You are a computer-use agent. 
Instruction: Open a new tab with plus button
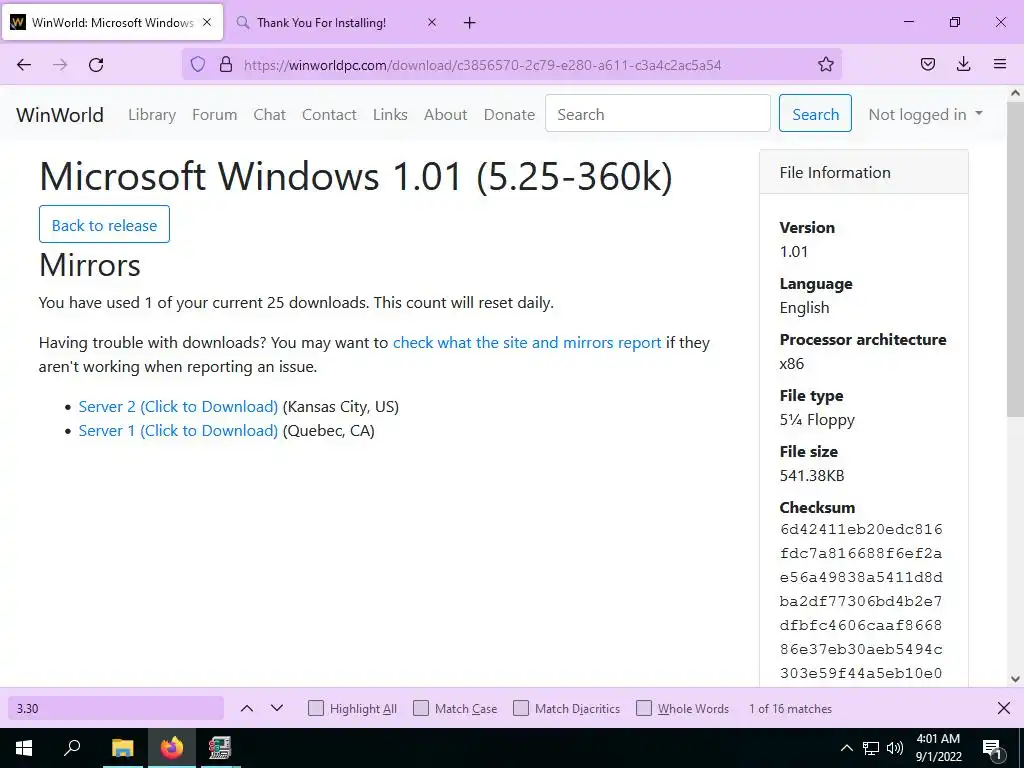click(x=470, y=23)
